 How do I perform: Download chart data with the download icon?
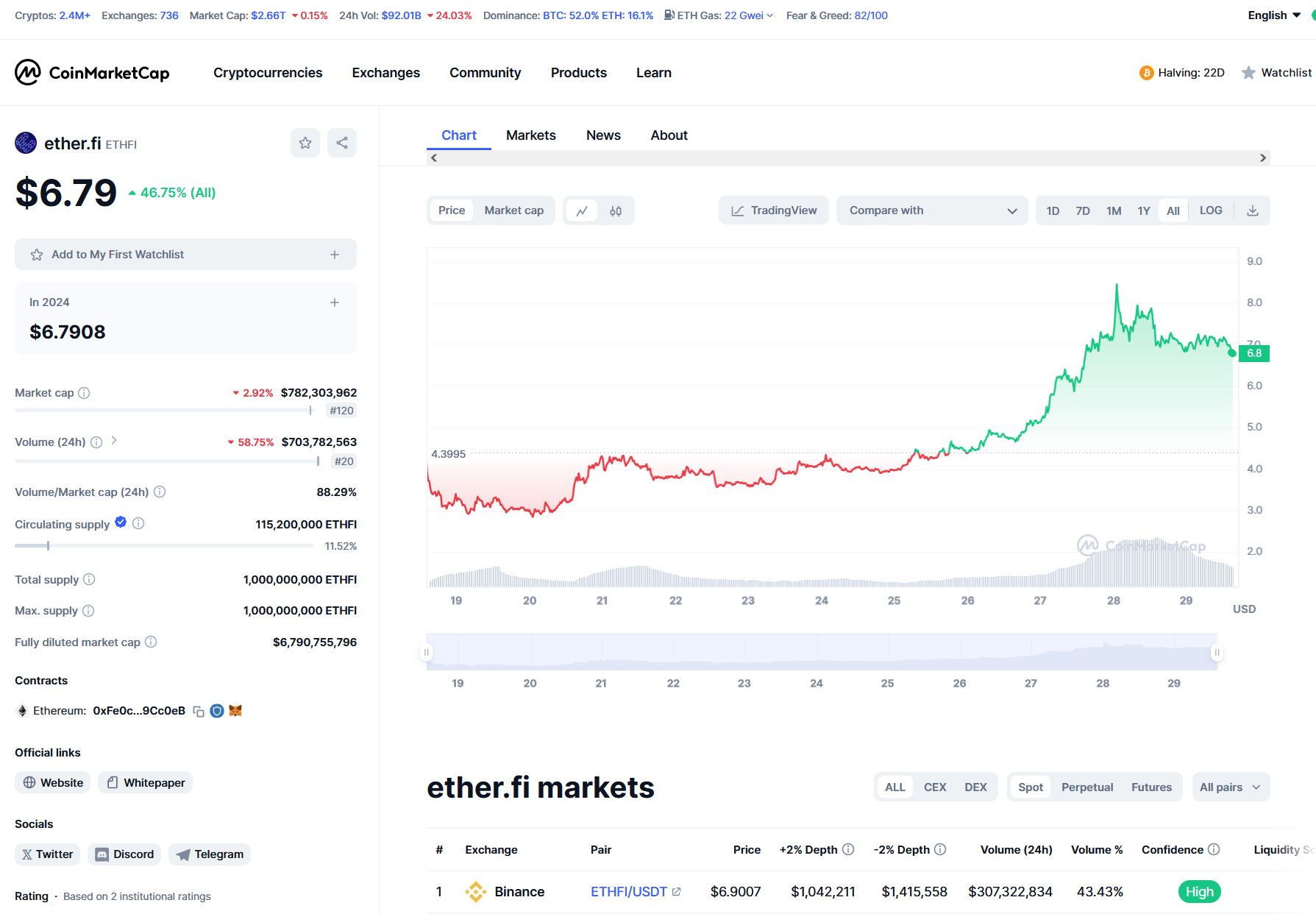(x=1253, y=210)
